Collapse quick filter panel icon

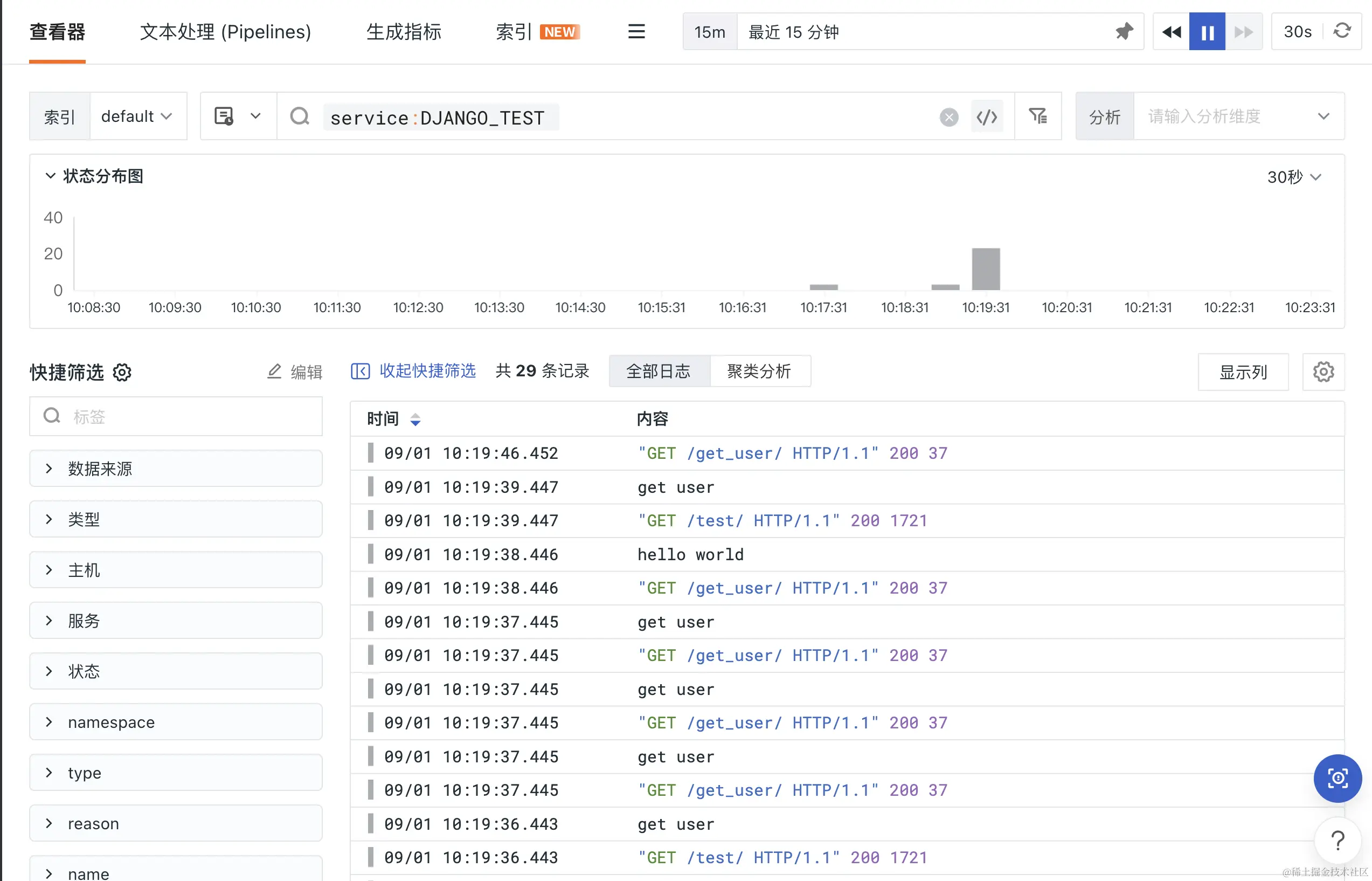click(360, 371)
